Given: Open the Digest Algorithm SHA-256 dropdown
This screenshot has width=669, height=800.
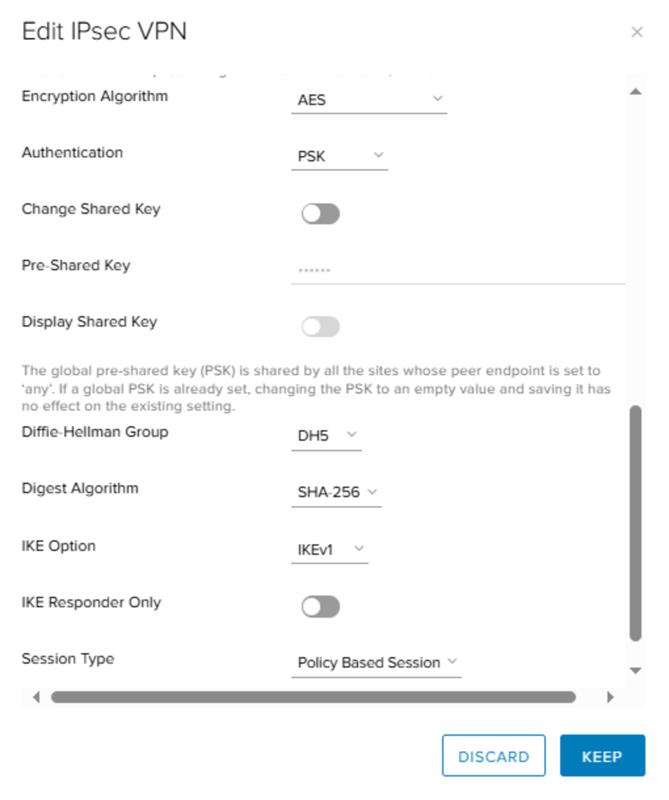Looking at the screenshot, I should click(336, 492).
